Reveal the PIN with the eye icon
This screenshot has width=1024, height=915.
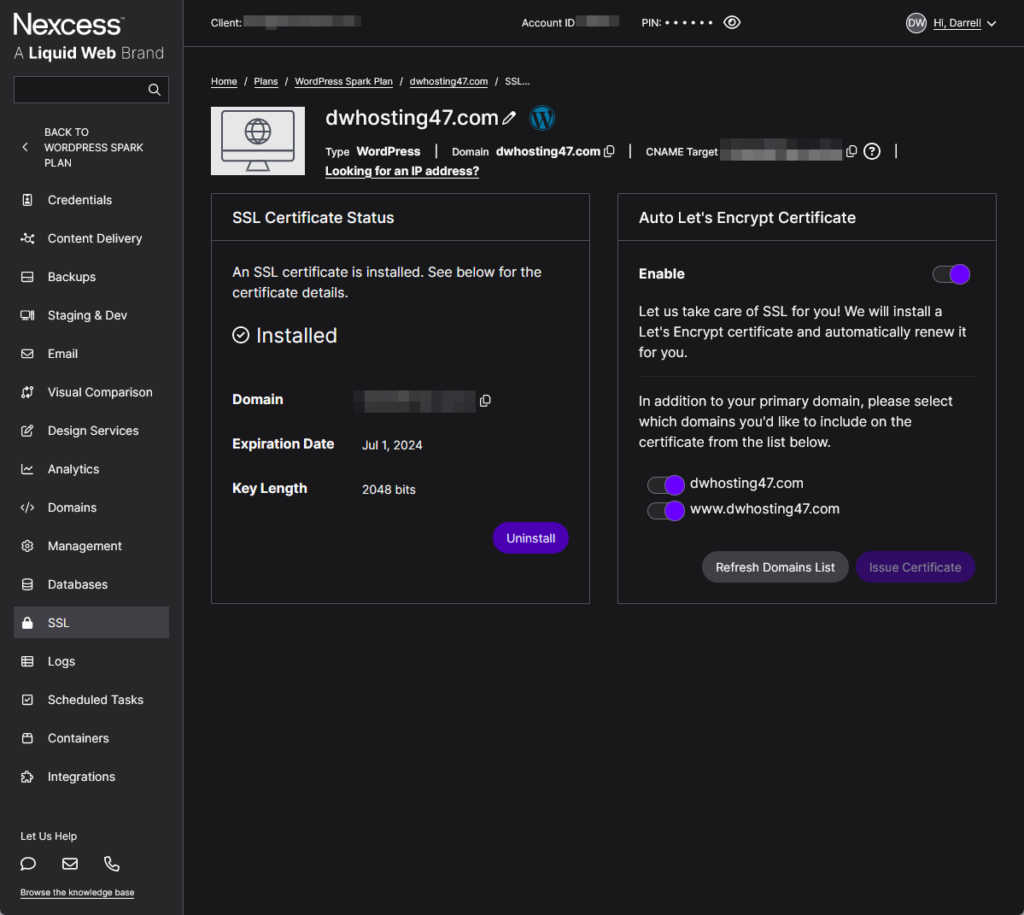click(x=732, y=23)
